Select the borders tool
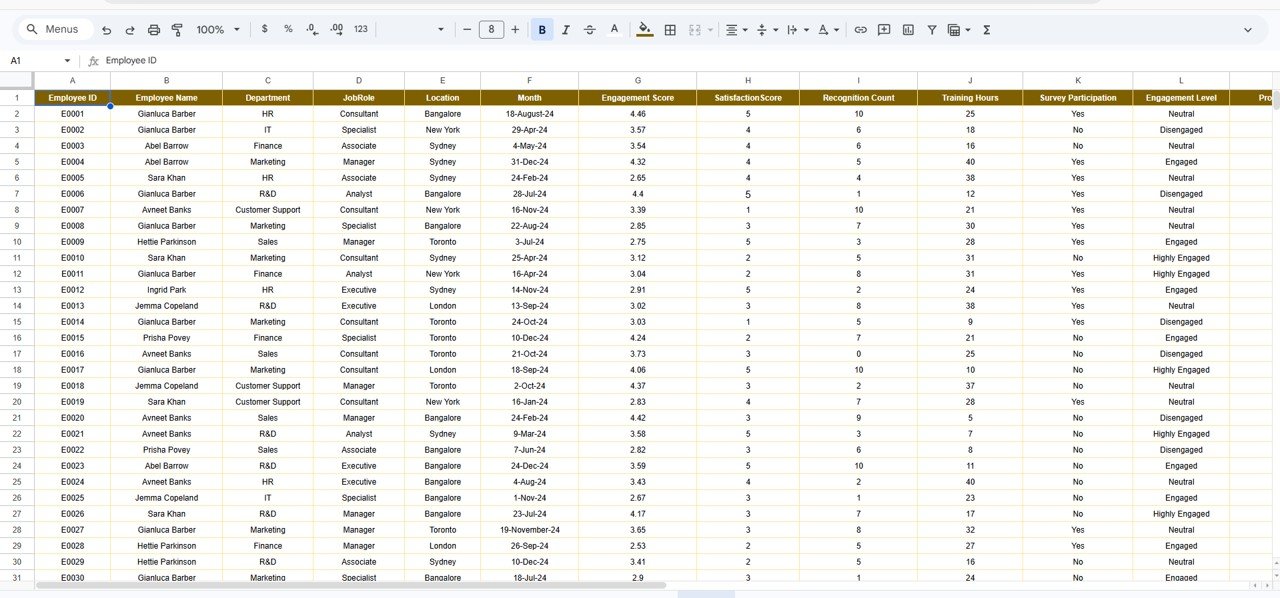 (x=670, y=29)
